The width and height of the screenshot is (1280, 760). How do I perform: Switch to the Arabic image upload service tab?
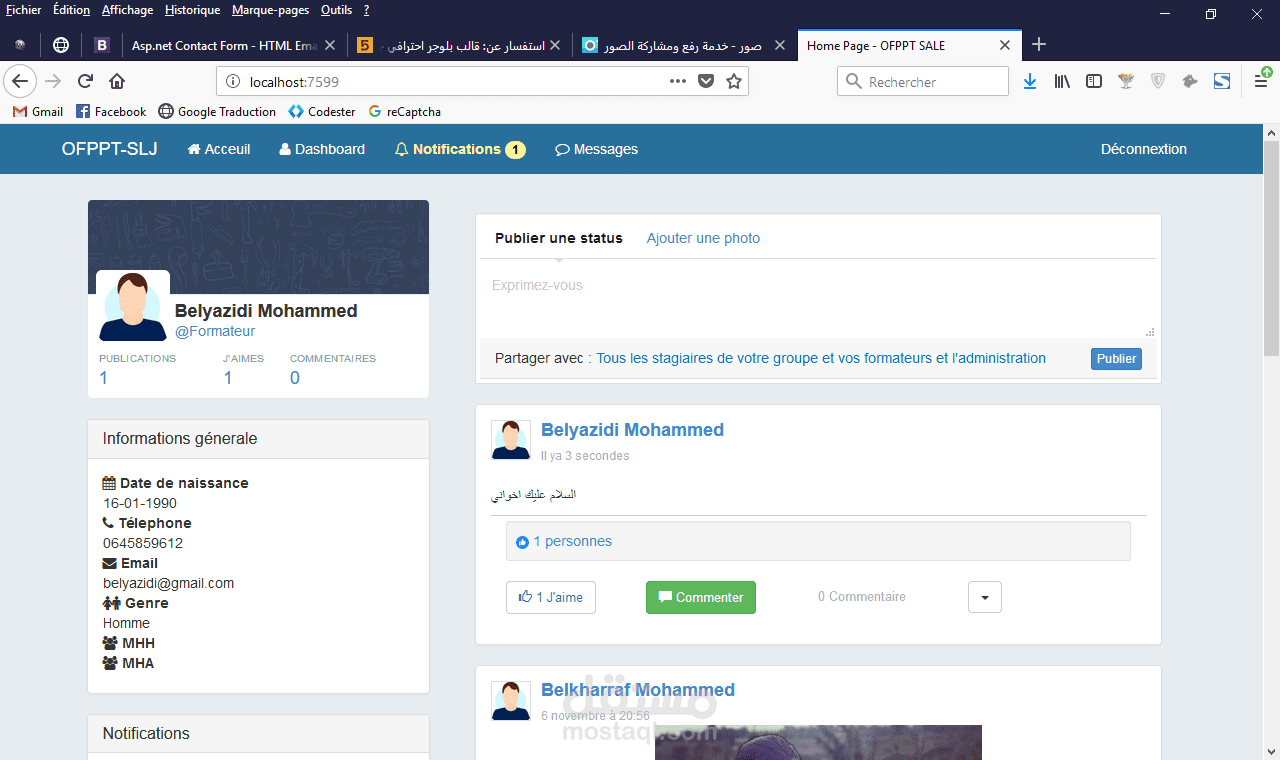(685, 45)
